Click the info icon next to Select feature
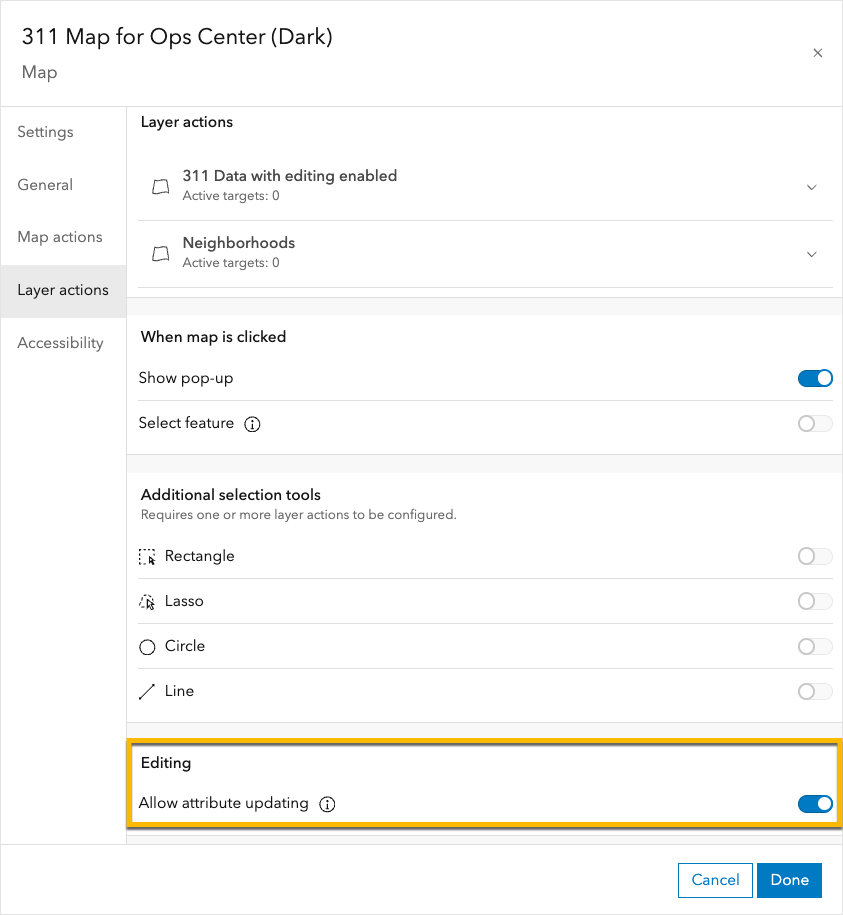The width and height of the screenshot is (843, 915). [x=252, y=424]
